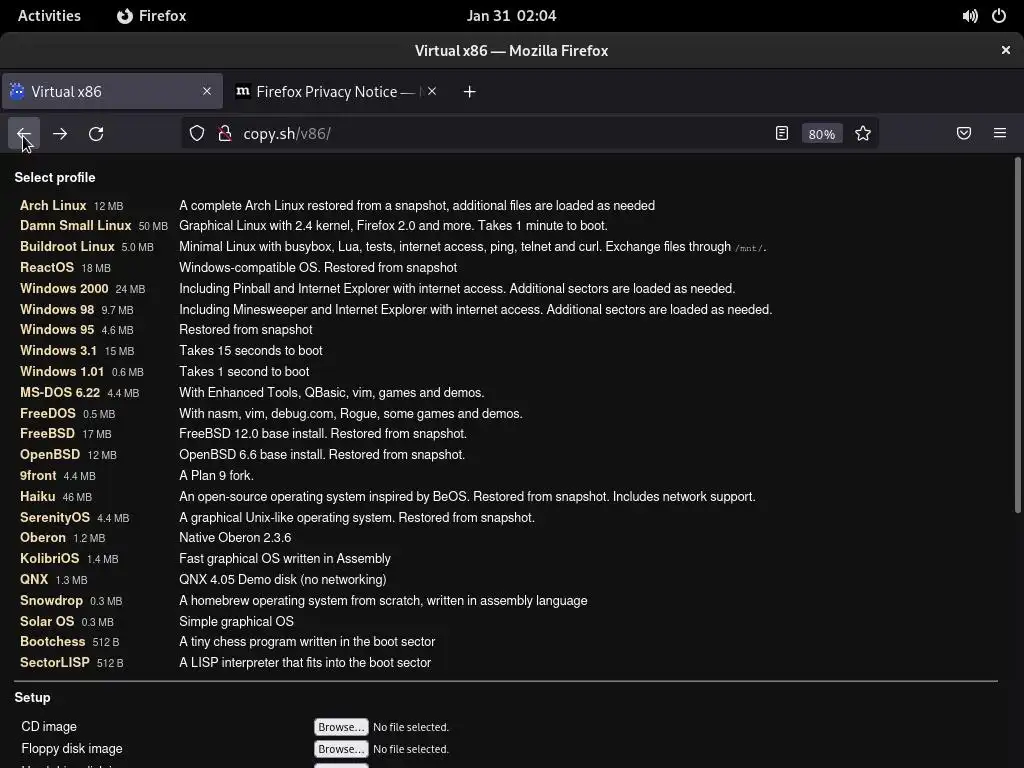The image size is (1024, 768).
Task: Click the page vertical scrollbar
Action: click(x=1017, y=334)
